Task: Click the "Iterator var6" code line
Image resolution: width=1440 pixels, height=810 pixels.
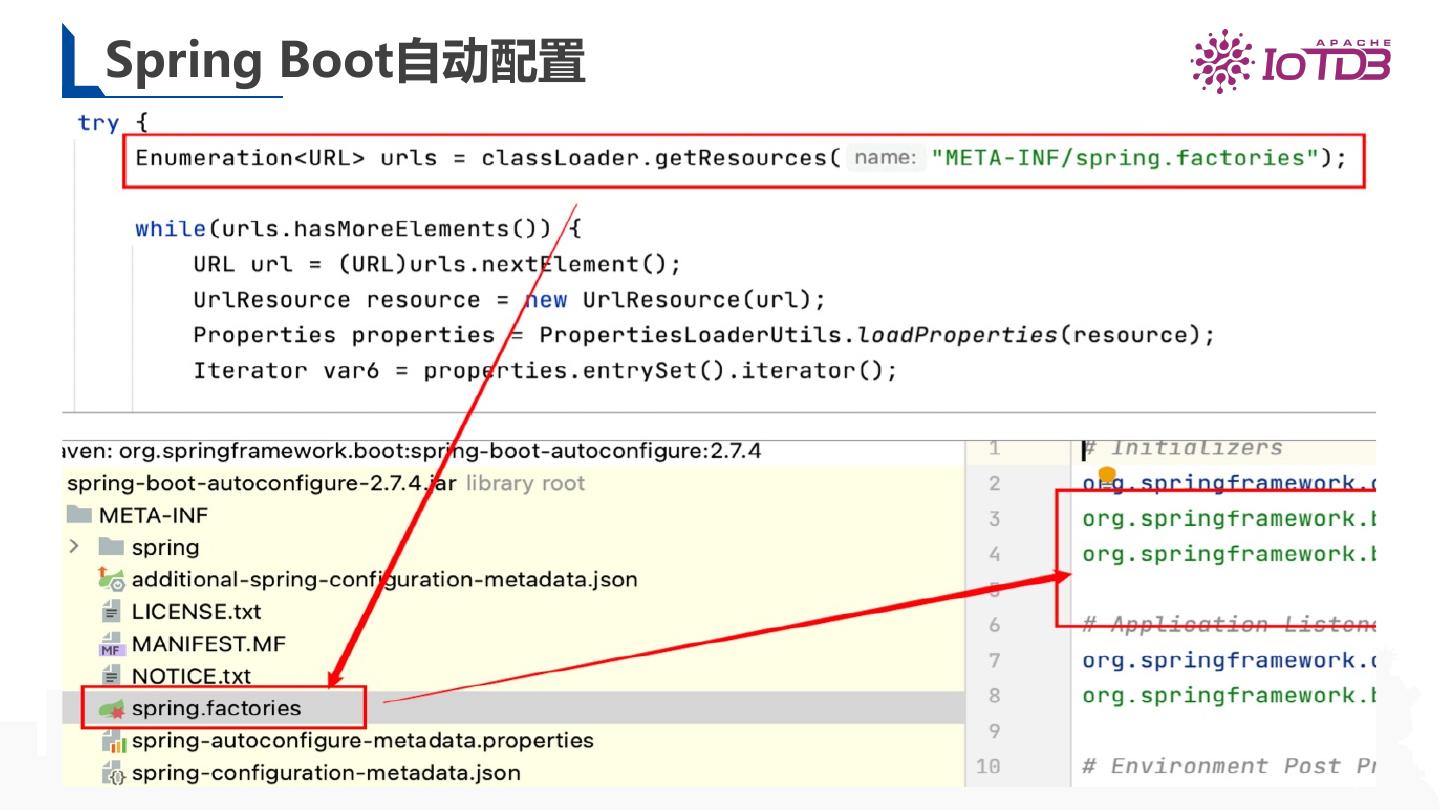Action: point(545,371)
